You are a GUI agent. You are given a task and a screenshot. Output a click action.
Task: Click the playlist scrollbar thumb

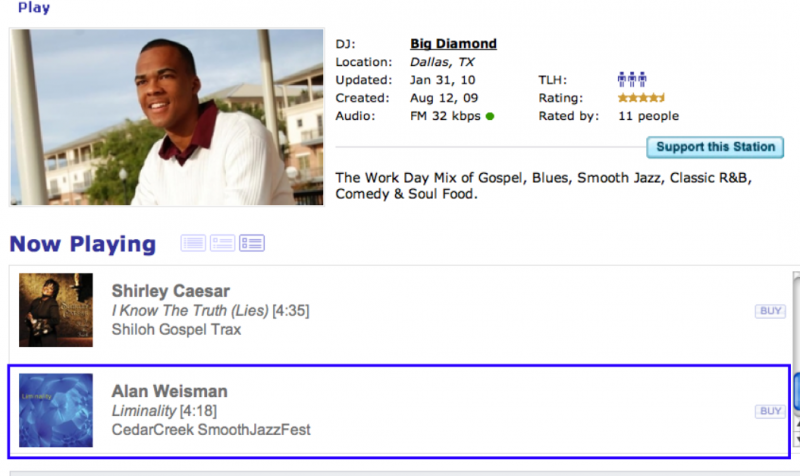796,394
